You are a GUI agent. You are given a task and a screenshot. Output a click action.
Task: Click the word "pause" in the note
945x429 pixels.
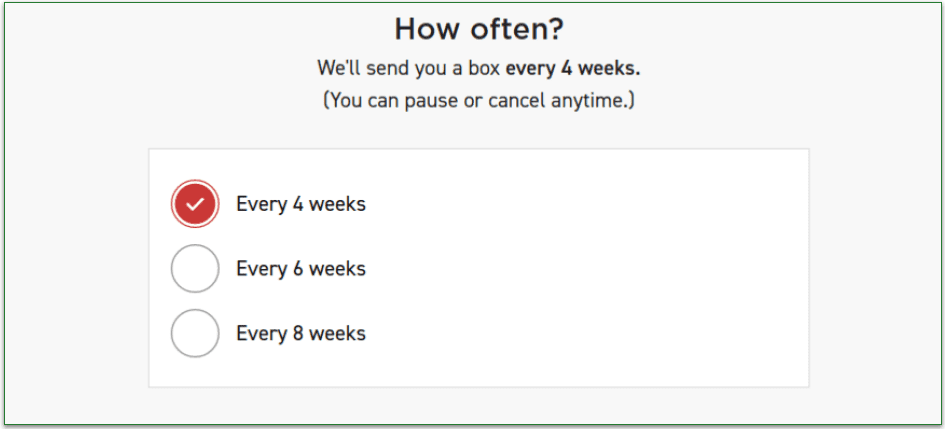[430, 101]
